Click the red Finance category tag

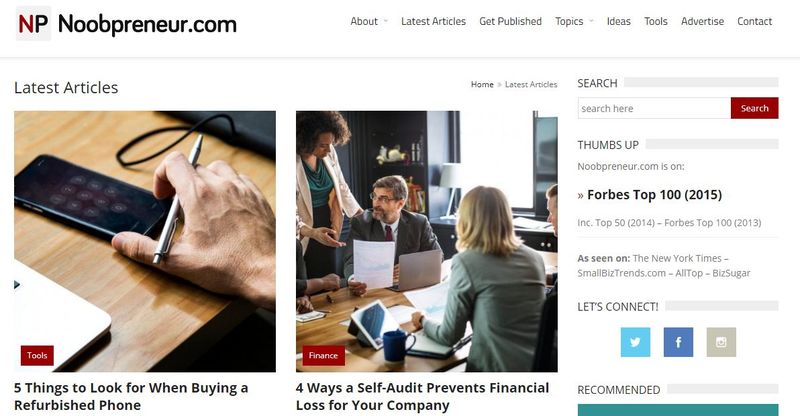point(323,355)
